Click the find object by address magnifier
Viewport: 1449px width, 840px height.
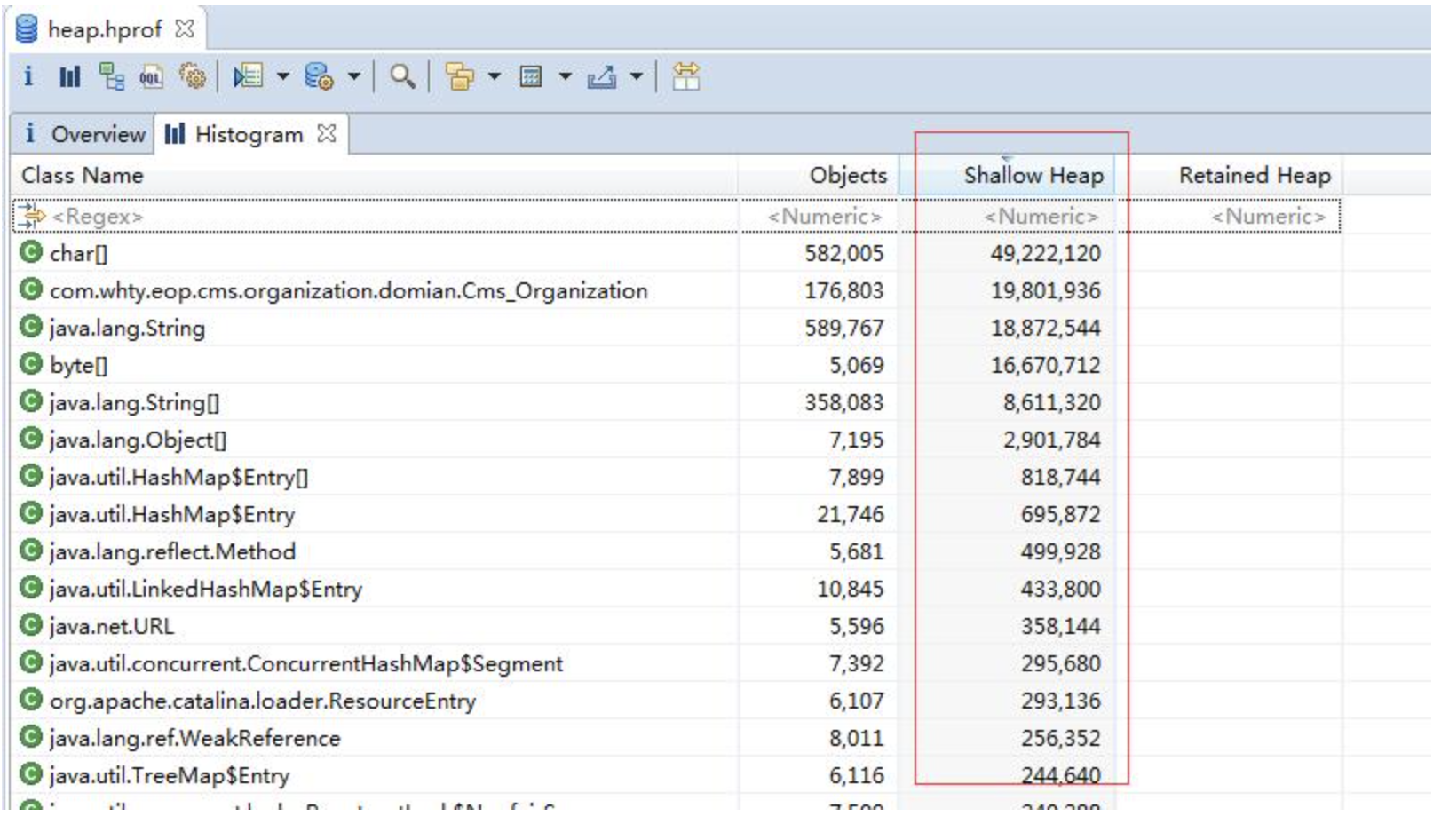point(403,76)
